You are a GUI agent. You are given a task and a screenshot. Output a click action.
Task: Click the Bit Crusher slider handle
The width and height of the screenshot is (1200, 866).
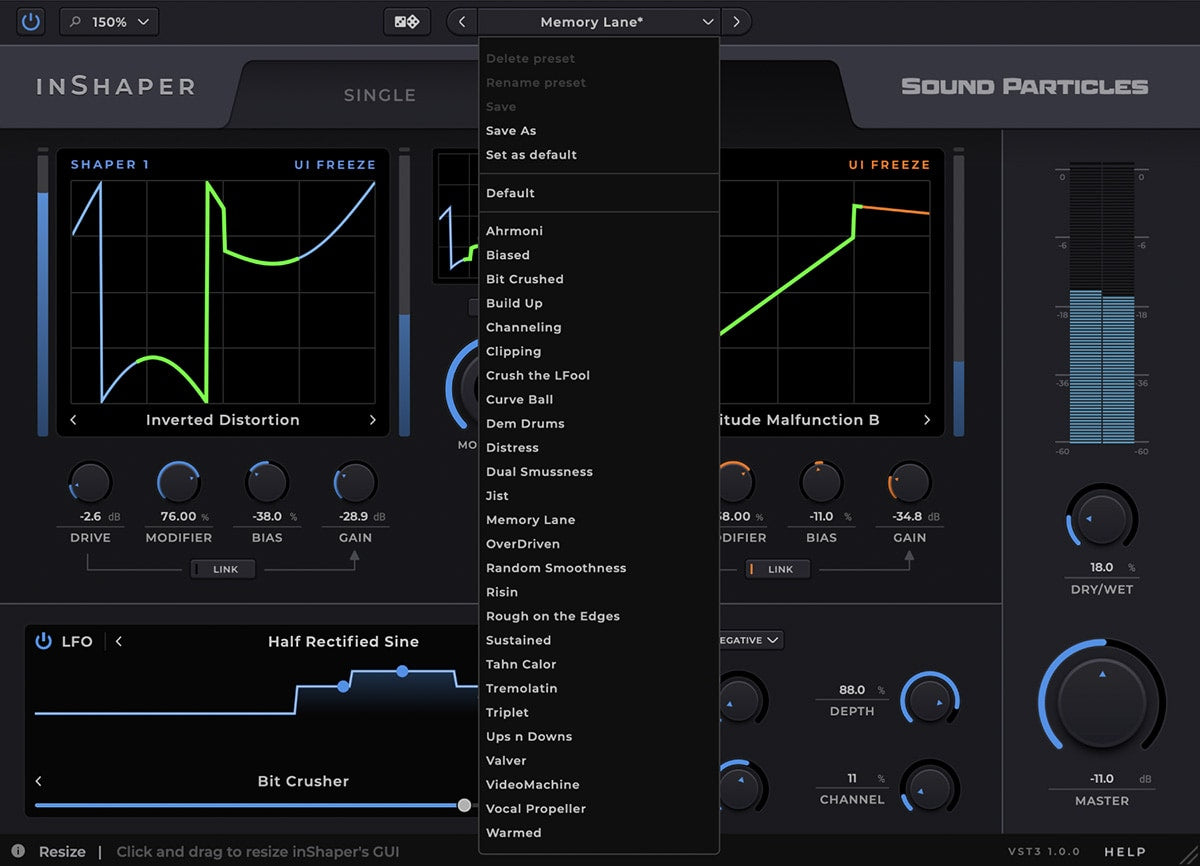[x=464, y=805]
